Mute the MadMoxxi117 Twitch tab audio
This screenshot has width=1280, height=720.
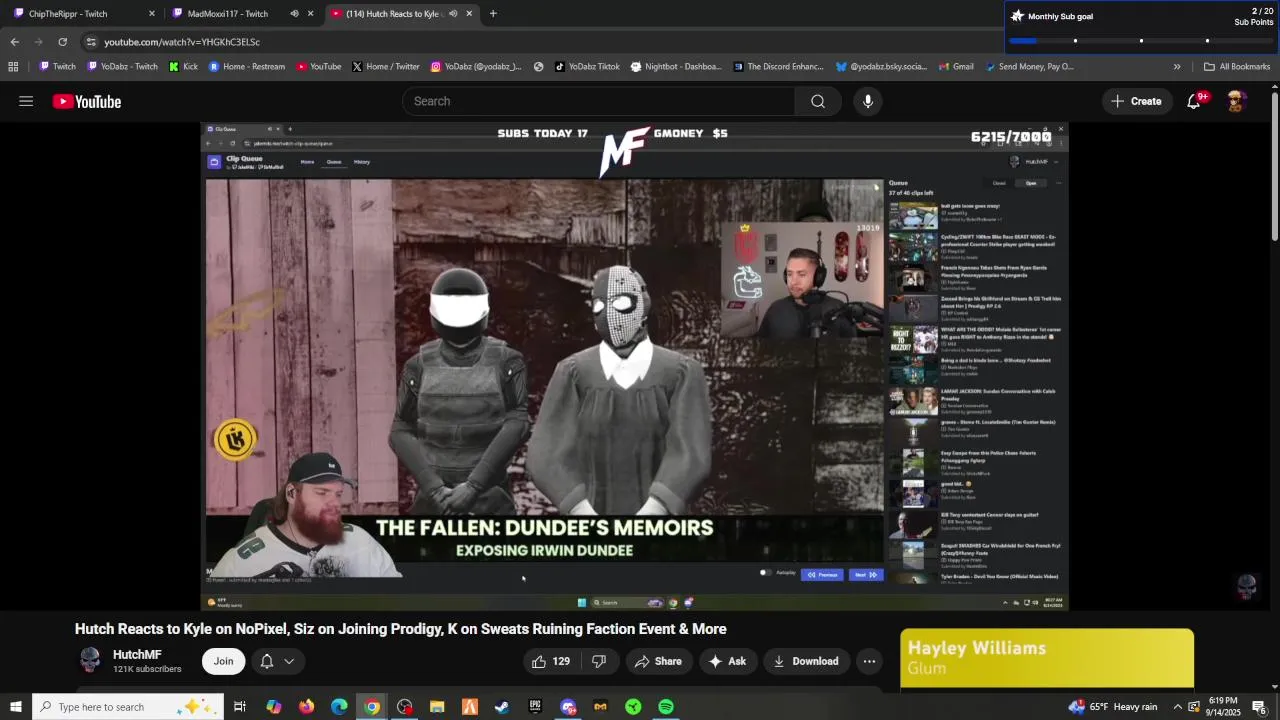point(294,14)
